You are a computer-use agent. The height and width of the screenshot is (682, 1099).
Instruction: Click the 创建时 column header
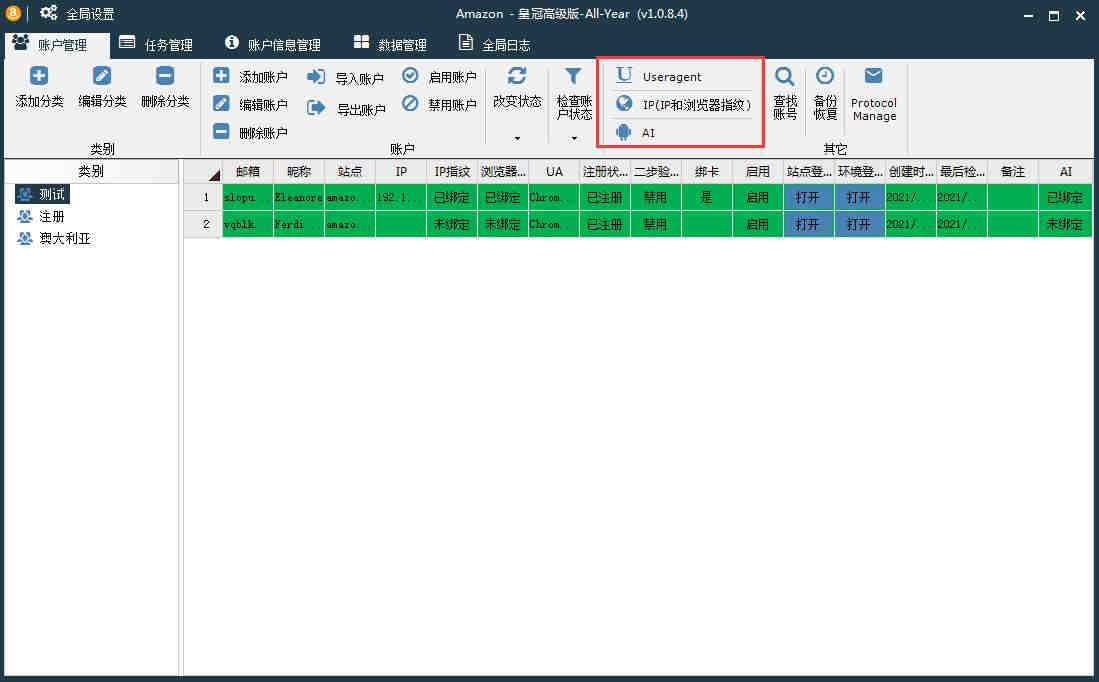pos(910,172)
